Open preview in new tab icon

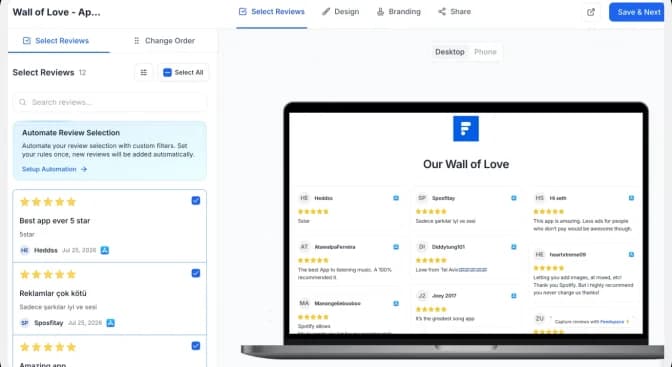click(591, 12)
